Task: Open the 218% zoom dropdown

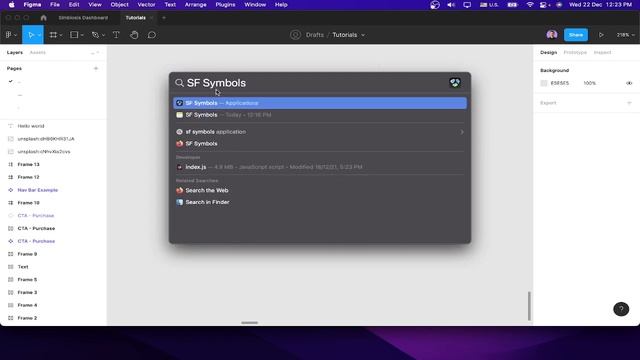Action: click(x=625, y=35)
